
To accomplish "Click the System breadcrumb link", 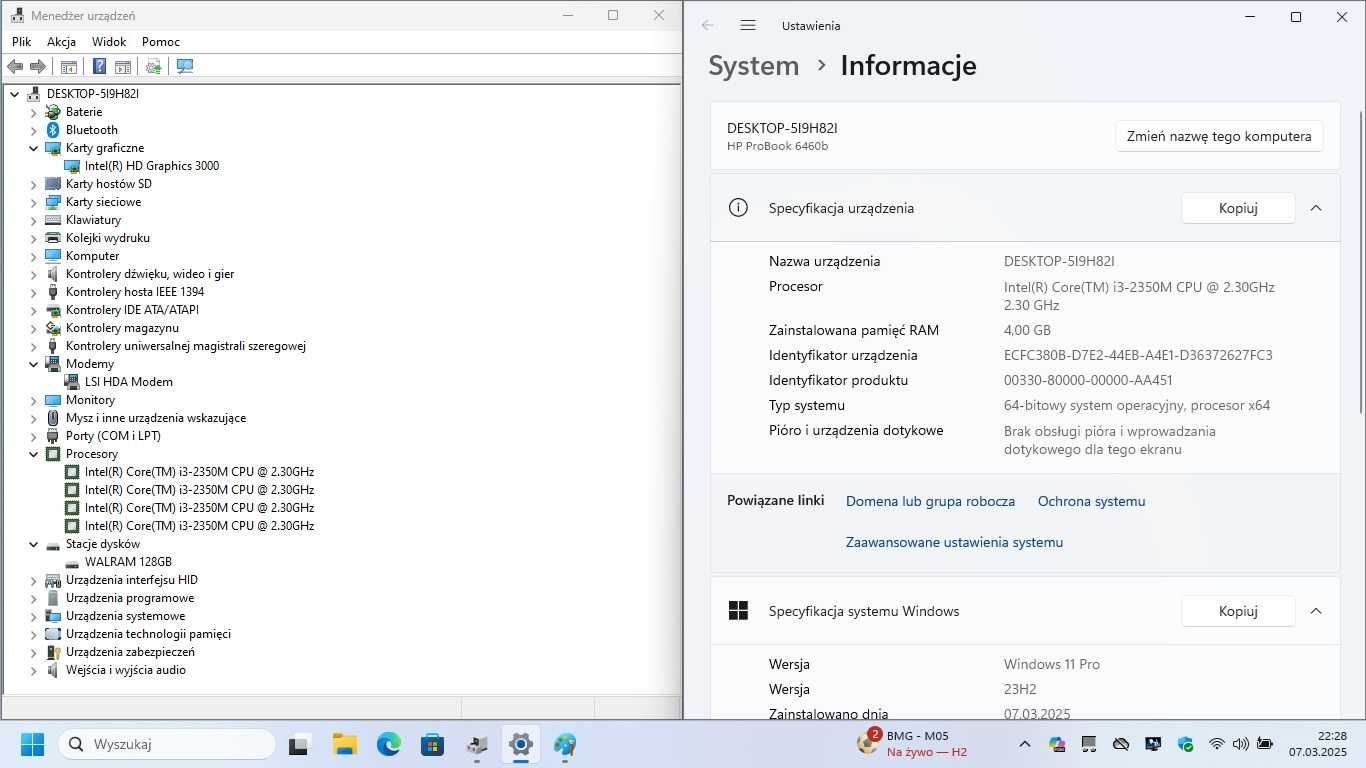I will pos(754,66).
